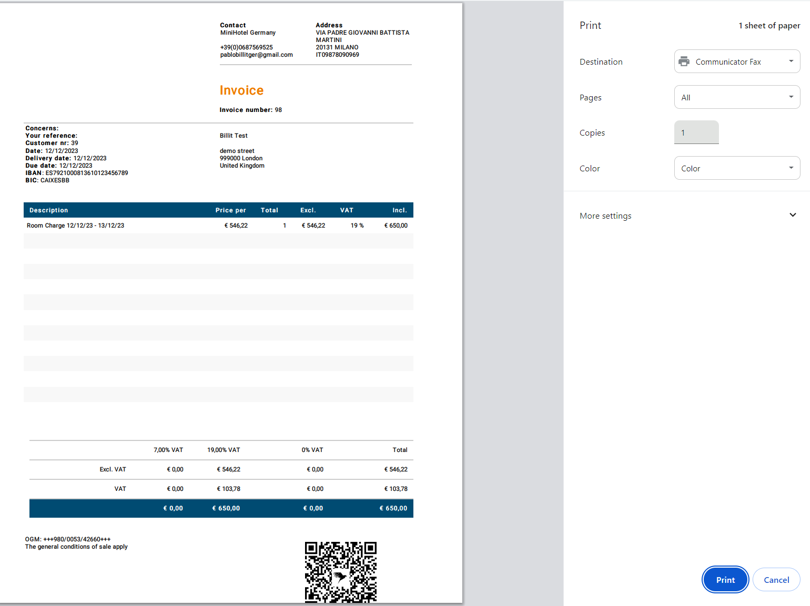810x606 pixels.
Task: Open the Pages dropdown set to All
Action: tap(737, 97)
